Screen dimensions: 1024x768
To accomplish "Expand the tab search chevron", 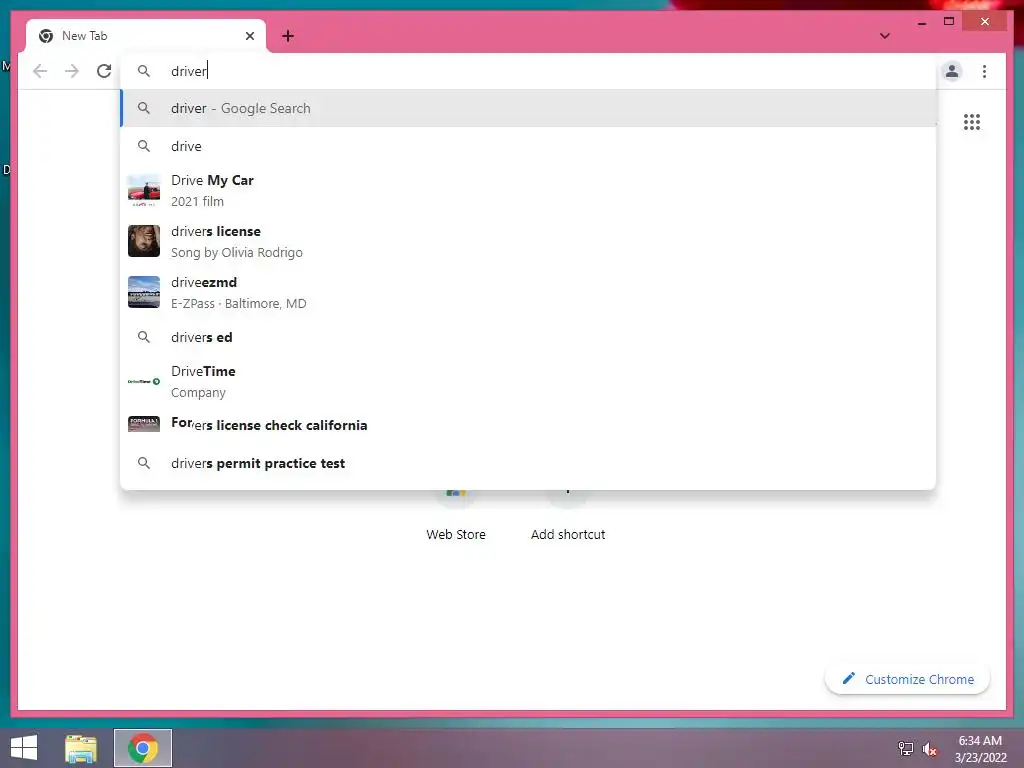I will [884, 36].
